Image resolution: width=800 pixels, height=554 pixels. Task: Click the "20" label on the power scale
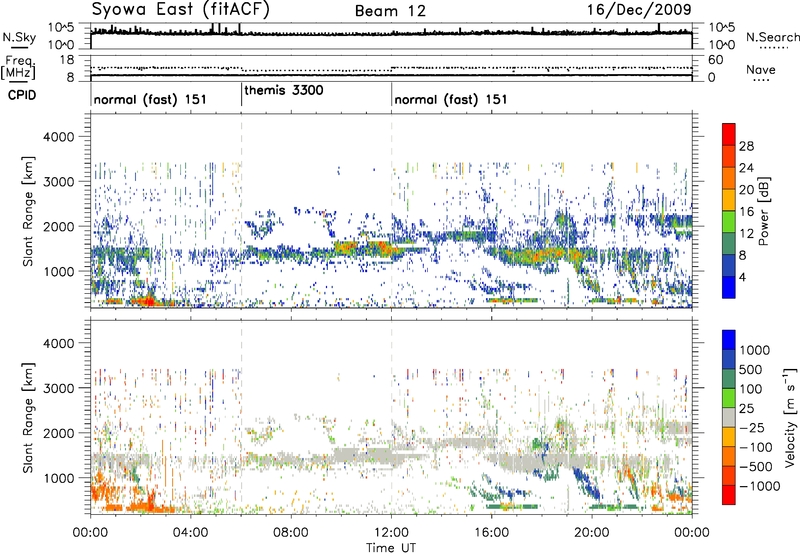click(x=746, y=190)
